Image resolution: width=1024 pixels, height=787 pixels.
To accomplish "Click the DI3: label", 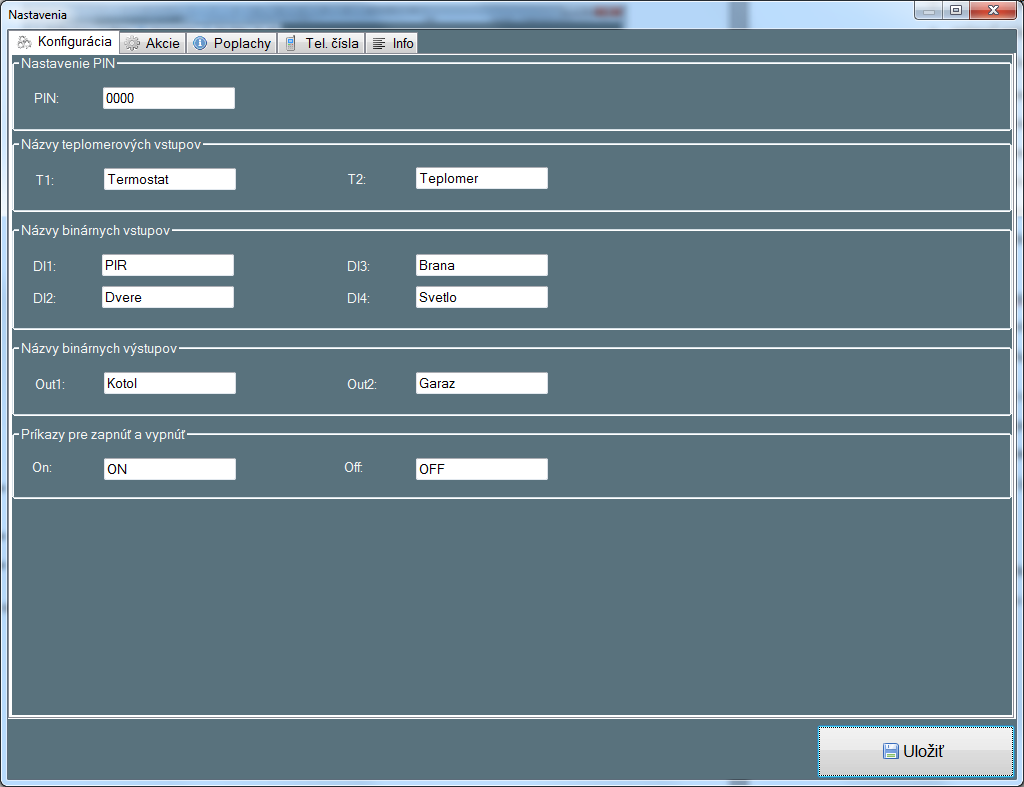I will [x=359, y=266].
